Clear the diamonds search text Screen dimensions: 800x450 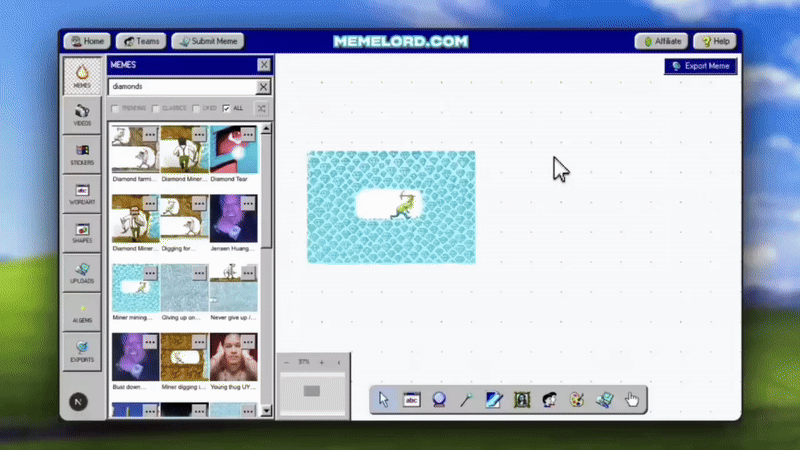[x=263, y=87]
